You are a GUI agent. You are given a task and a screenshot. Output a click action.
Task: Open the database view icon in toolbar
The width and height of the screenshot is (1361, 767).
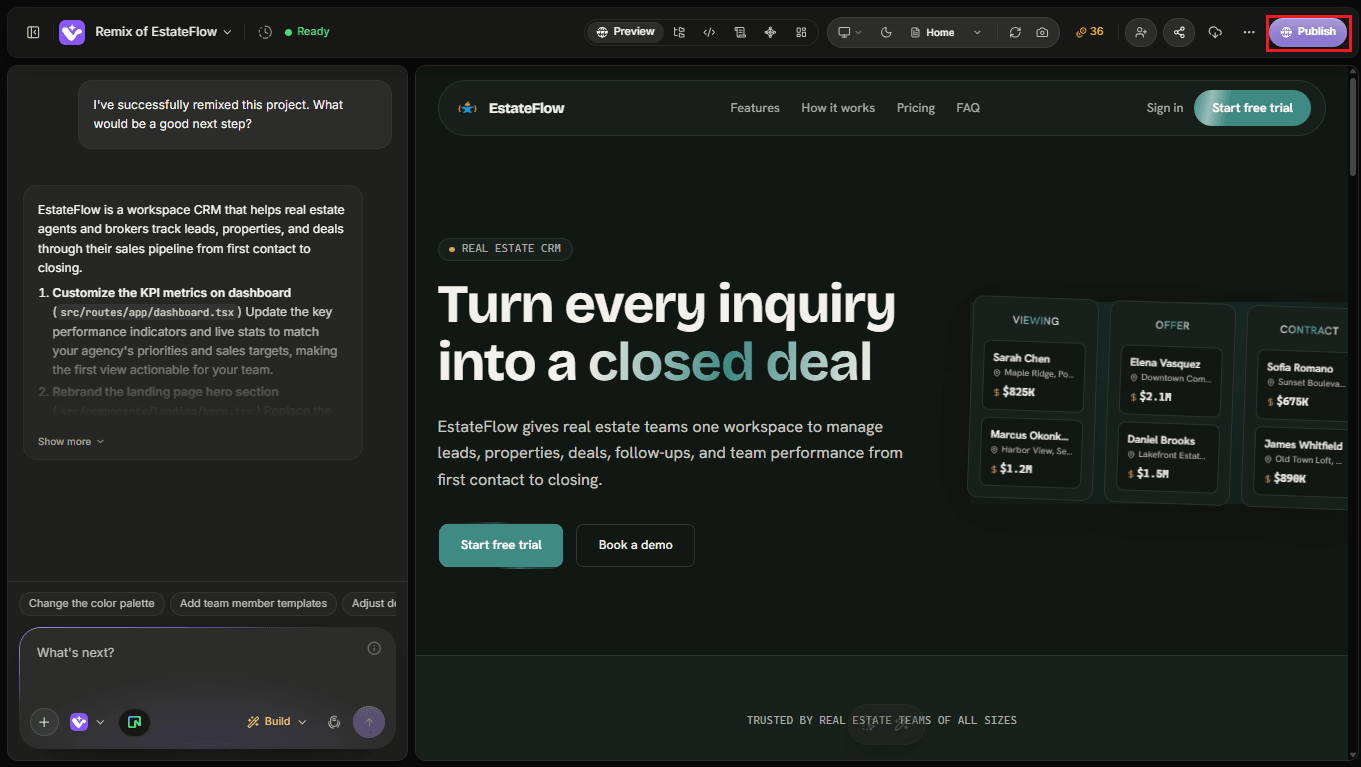coord(740,32)
